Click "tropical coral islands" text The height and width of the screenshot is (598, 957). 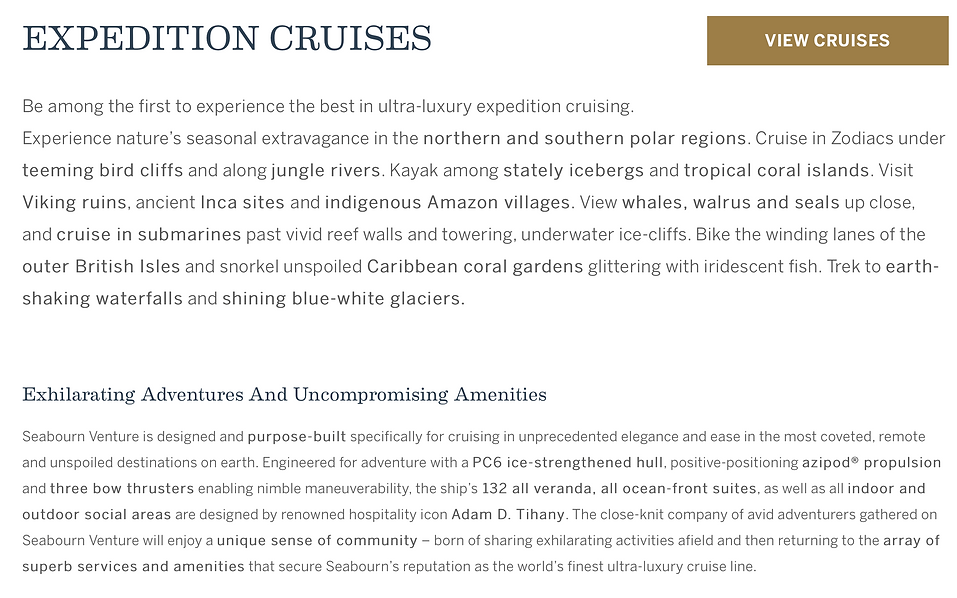coord(776,170)
